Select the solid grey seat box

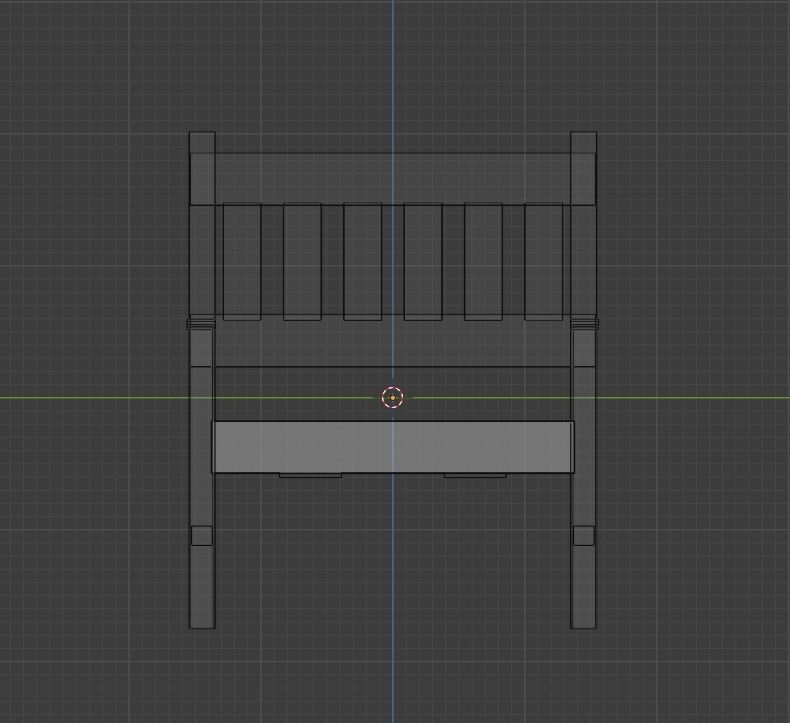[392, 447]
